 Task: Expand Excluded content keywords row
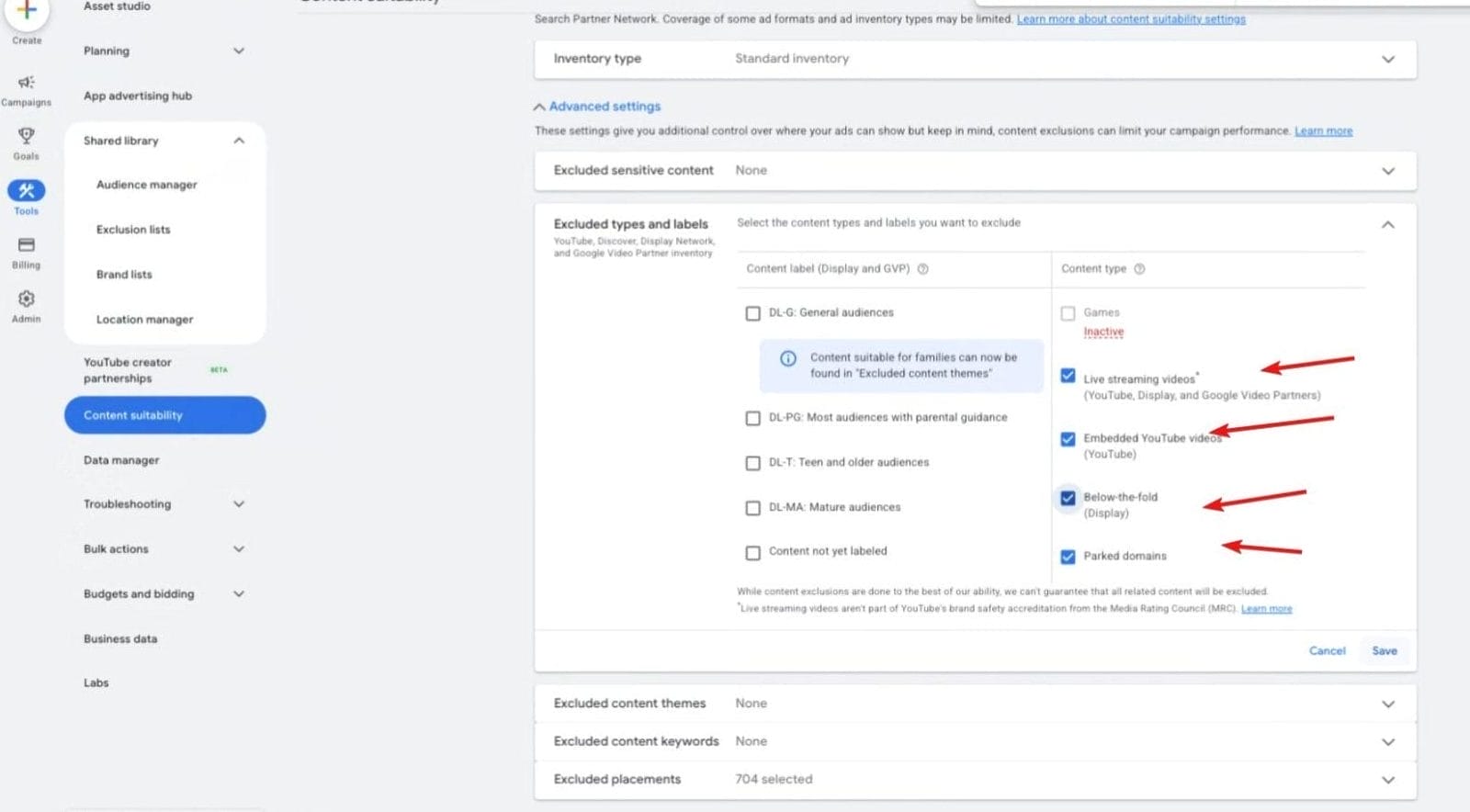pyautogui.click(x=975, y=741)
